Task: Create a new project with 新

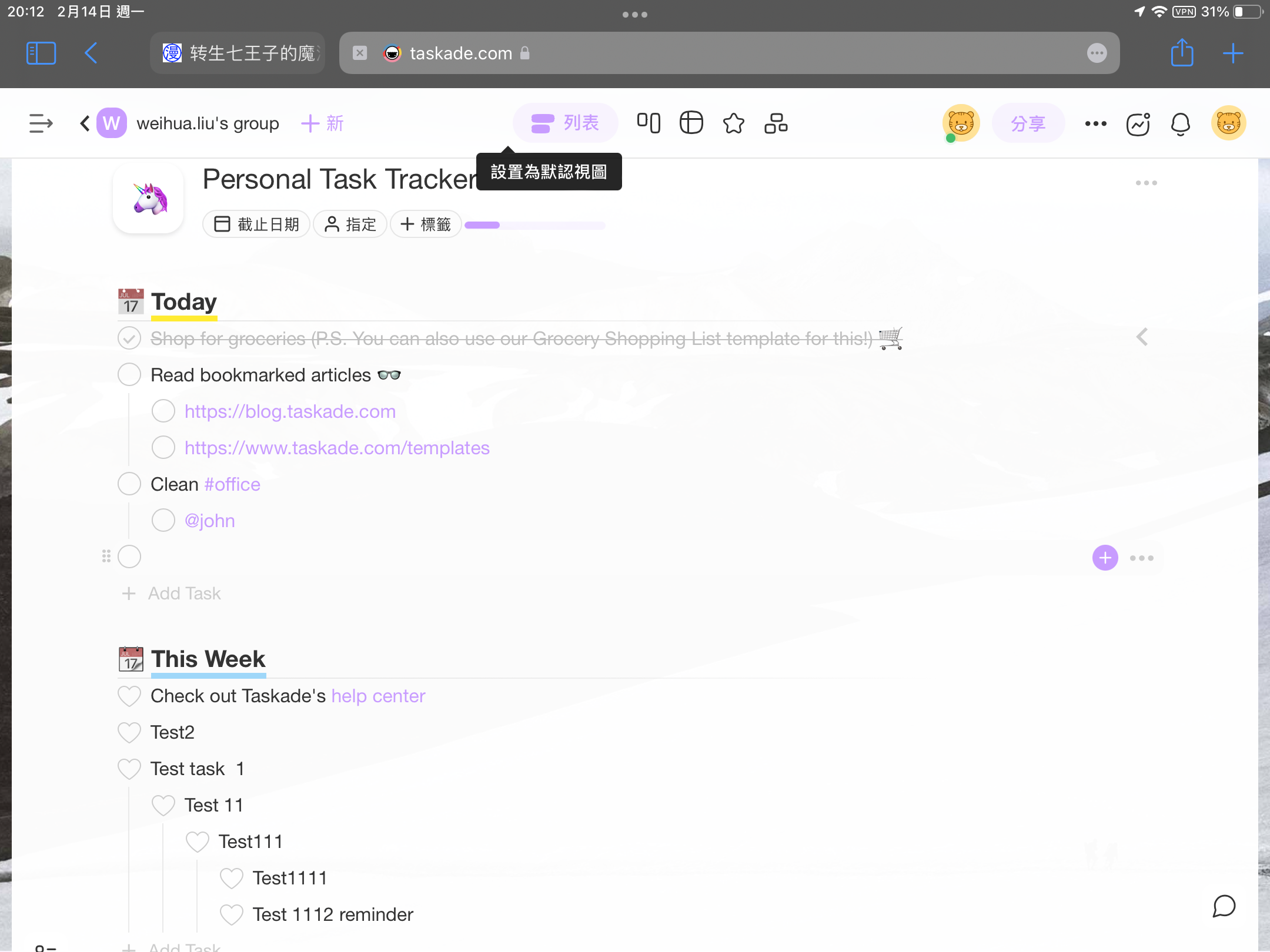Action: pos(323,123)
